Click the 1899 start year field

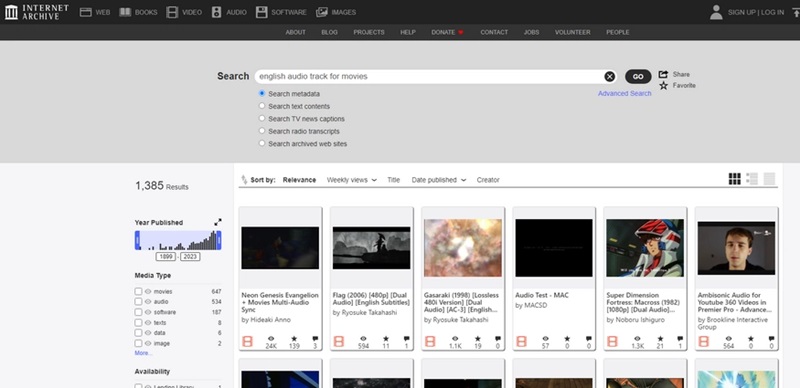click(x=166, y=256)
